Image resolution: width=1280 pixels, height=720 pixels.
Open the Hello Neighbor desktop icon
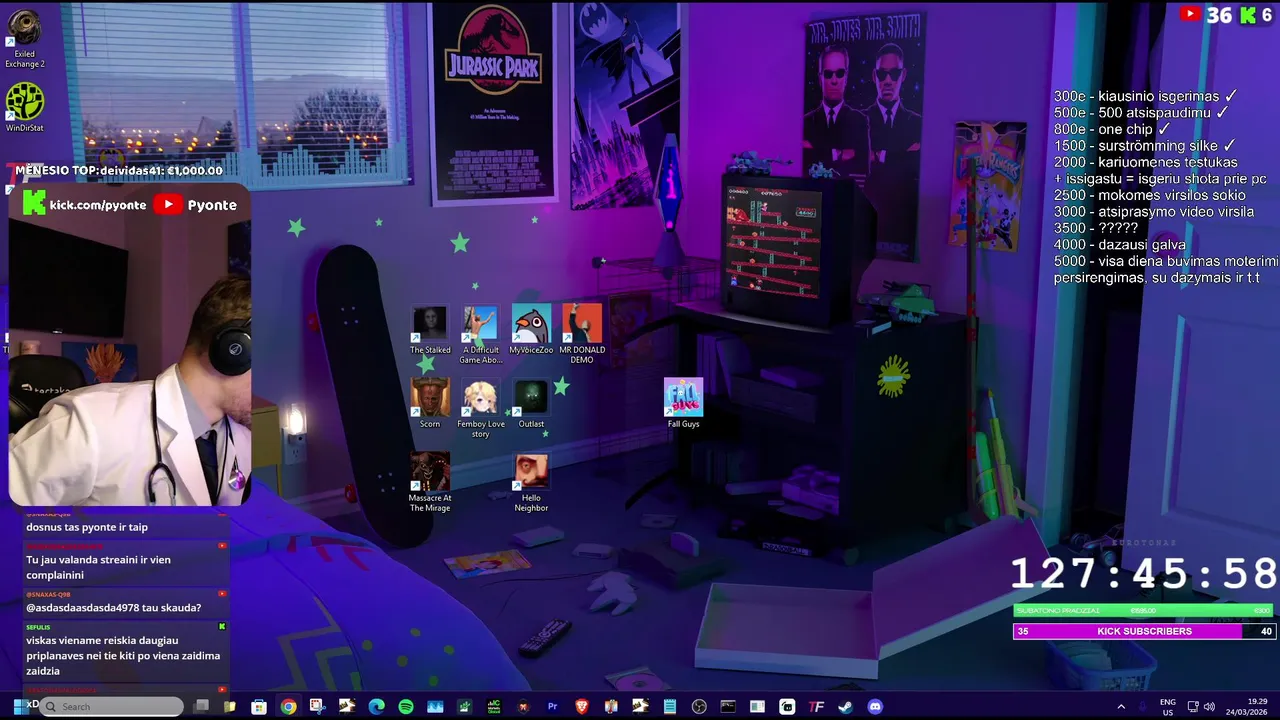click(x=531, y=483)
